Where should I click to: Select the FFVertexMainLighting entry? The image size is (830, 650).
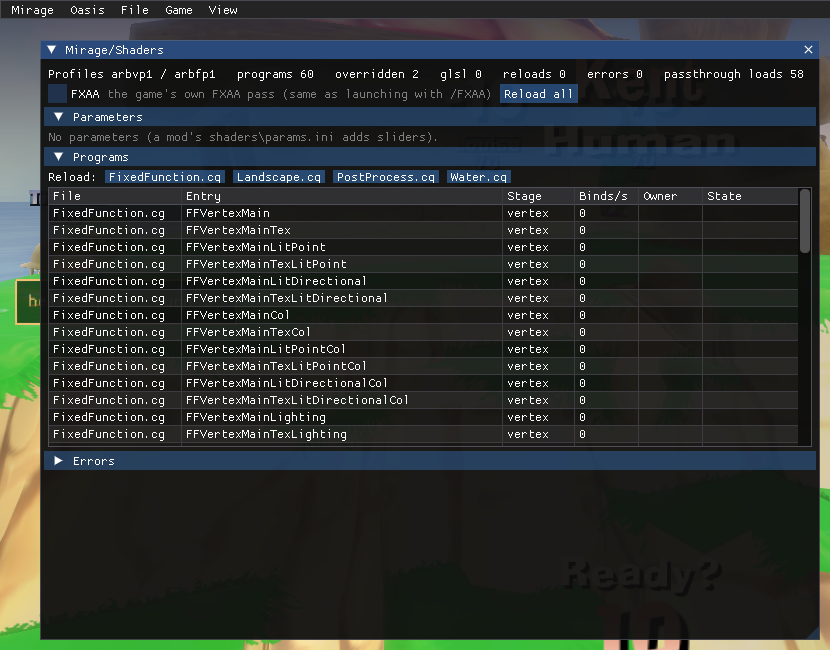tap(256, 417)
